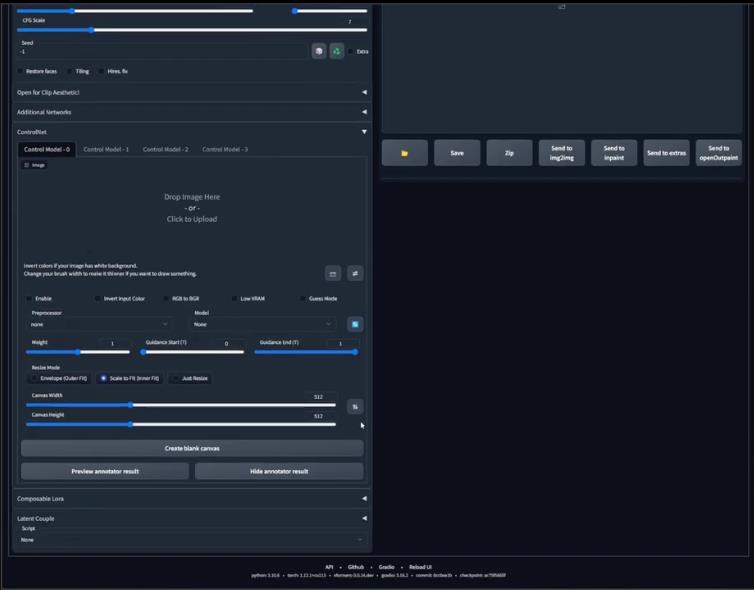
Task: Click Preview annotator result button
Action: pyautogui.click(x=105, y=471)
